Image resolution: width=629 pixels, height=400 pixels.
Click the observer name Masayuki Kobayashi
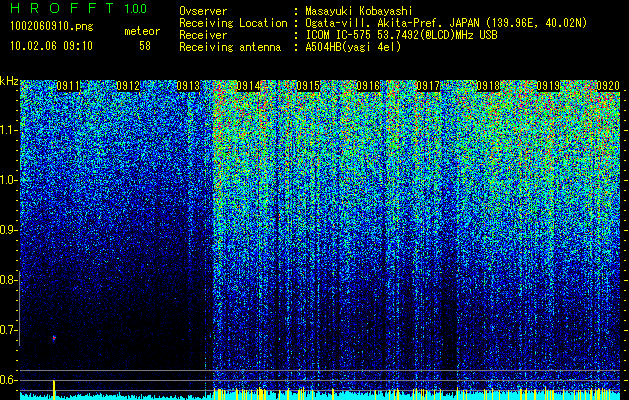359,11
